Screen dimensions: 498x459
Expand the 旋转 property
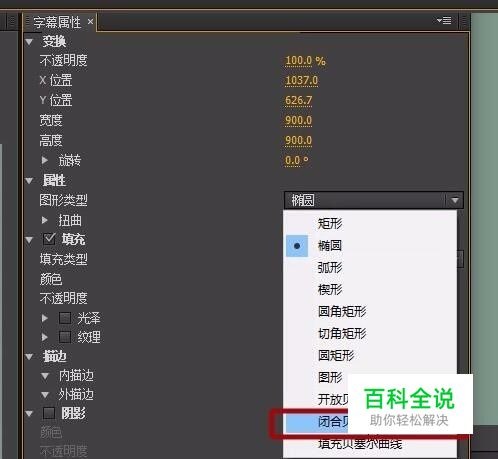(45, 160)
